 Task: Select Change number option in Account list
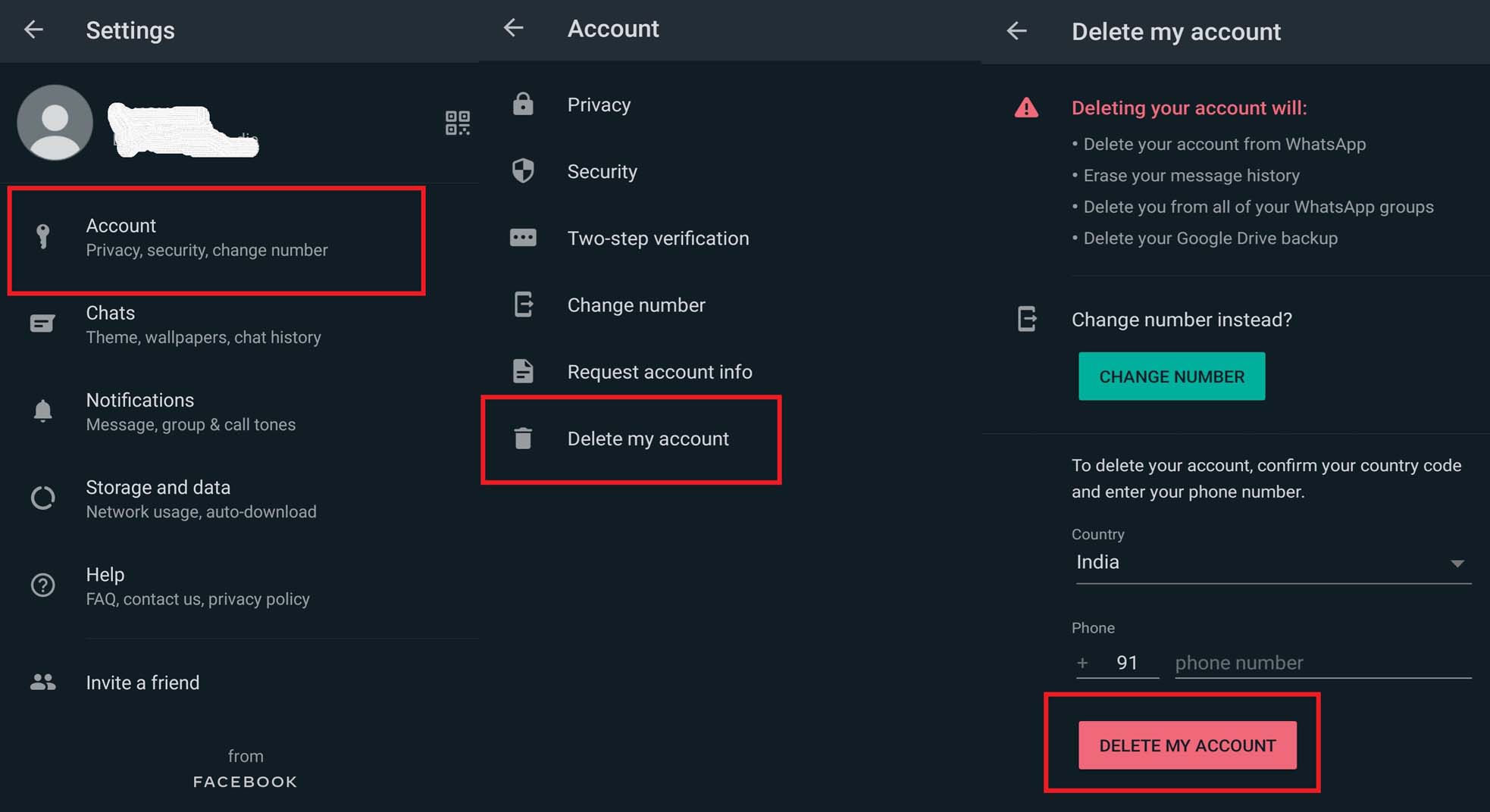click(730, 304)
